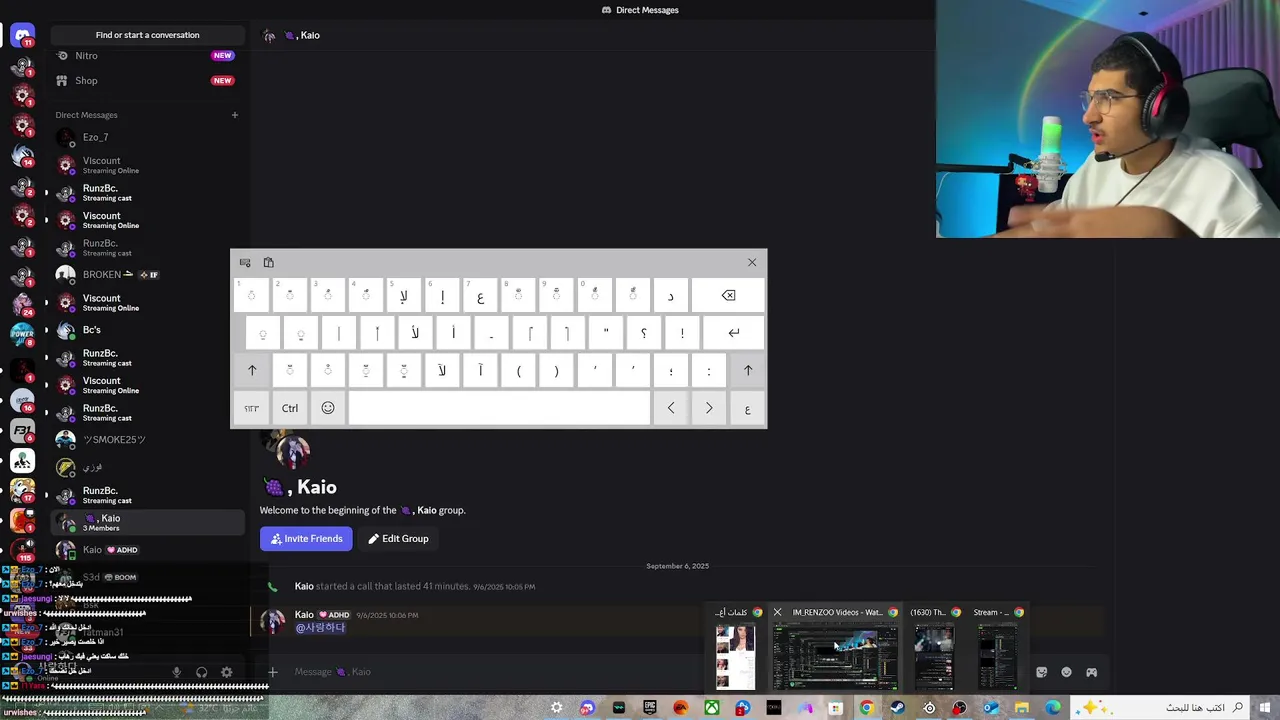Screen dimensions: 1280x720
Task: Open Xbox app from taskbar
Action: [712, 708]
